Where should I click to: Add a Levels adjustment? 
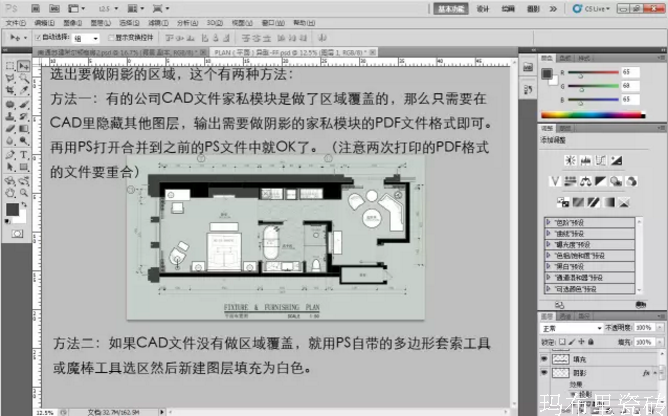pyautogui.click(x=585, y=160)
